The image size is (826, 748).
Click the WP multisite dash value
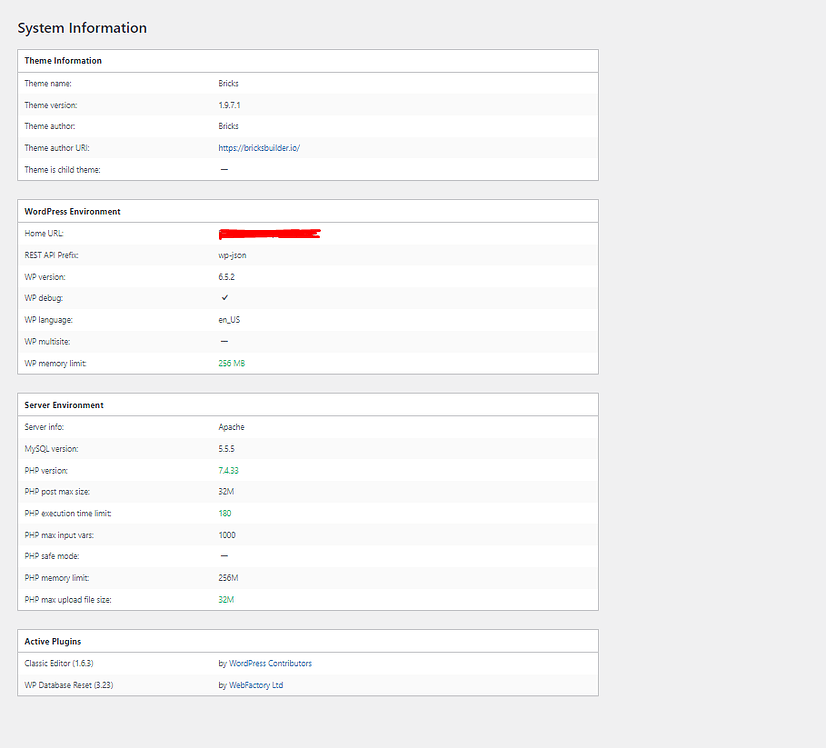pos(224,341)
